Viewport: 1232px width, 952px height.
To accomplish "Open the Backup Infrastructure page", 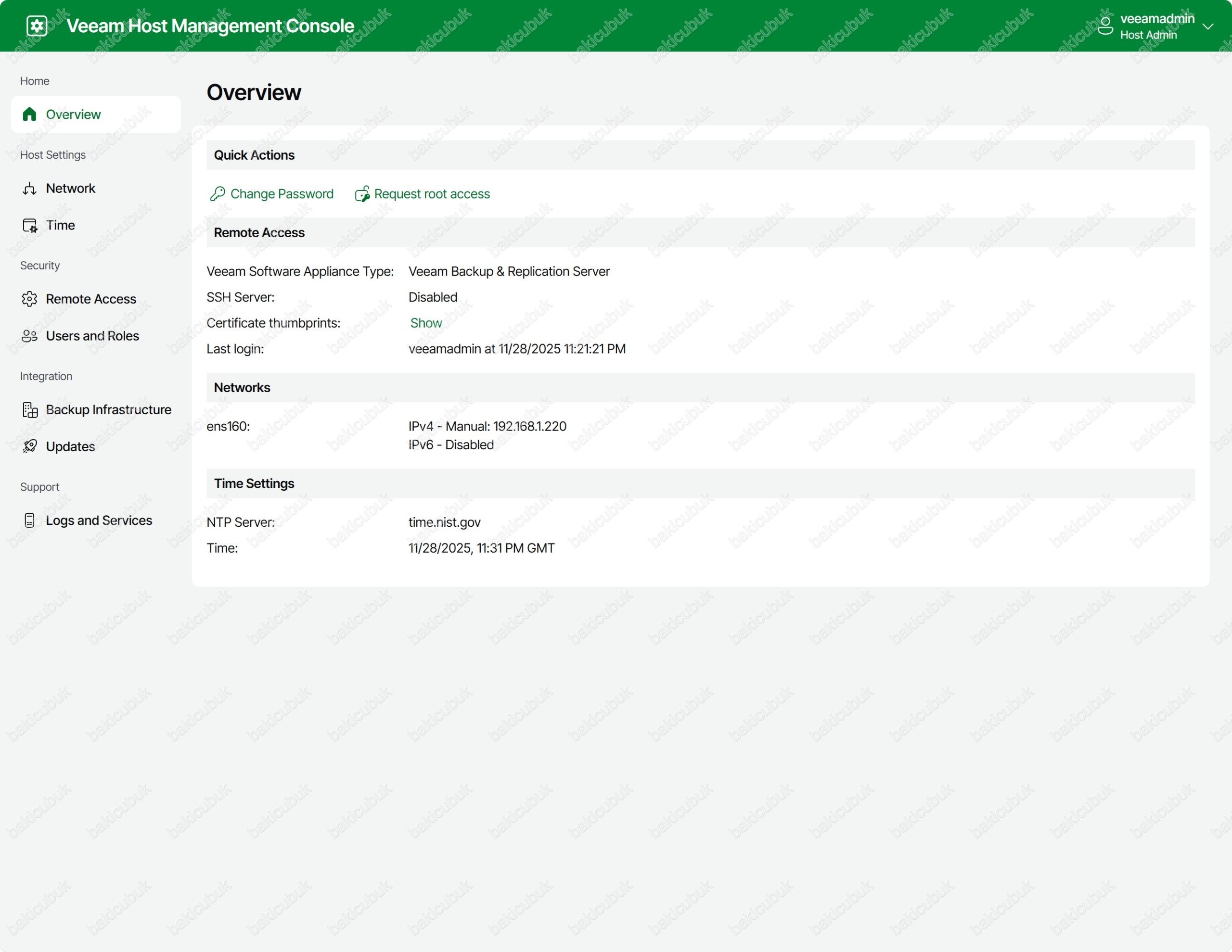I will [x=108, y=410].
